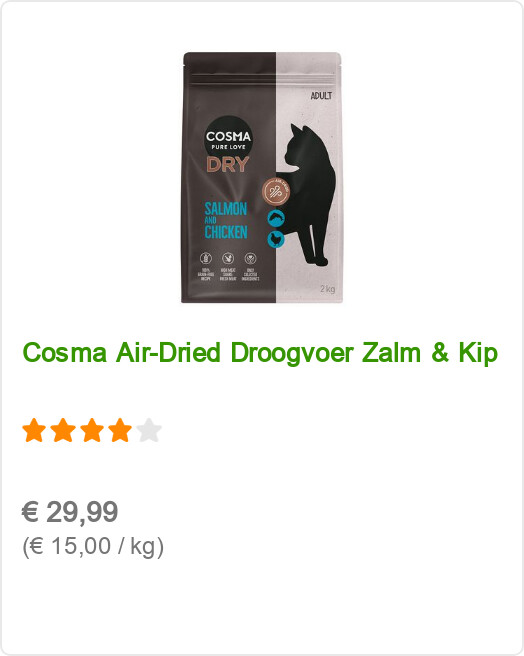The image size is (524, 656).
Task: Click the first orange rating star
Action: point(34,430)
